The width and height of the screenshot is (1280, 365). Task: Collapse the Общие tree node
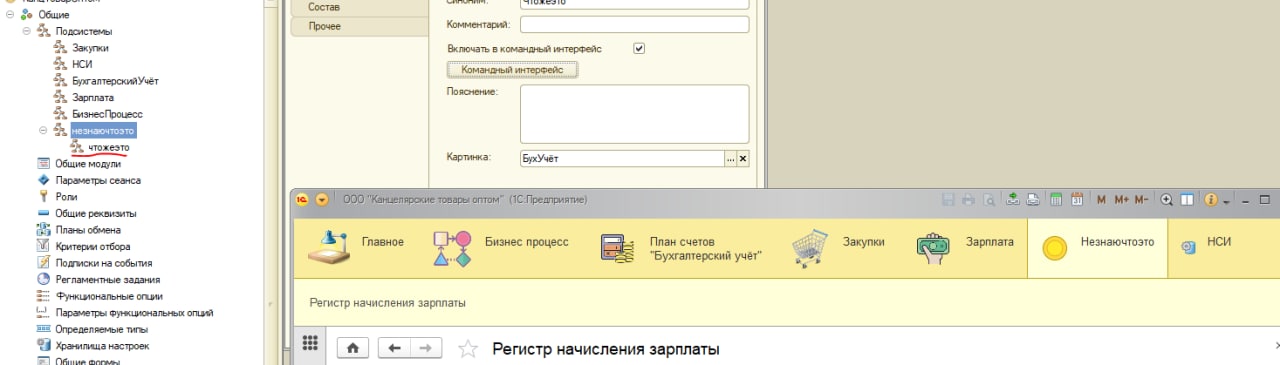pos(10,15)
